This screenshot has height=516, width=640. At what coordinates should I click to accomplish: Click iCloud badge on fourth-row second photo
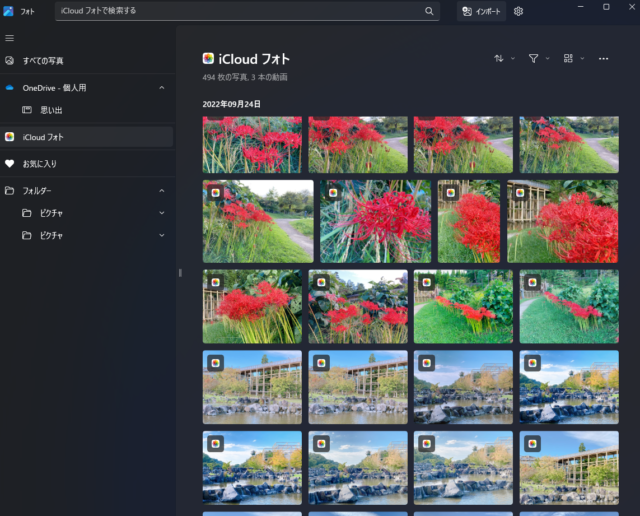(x=321, y=363)
